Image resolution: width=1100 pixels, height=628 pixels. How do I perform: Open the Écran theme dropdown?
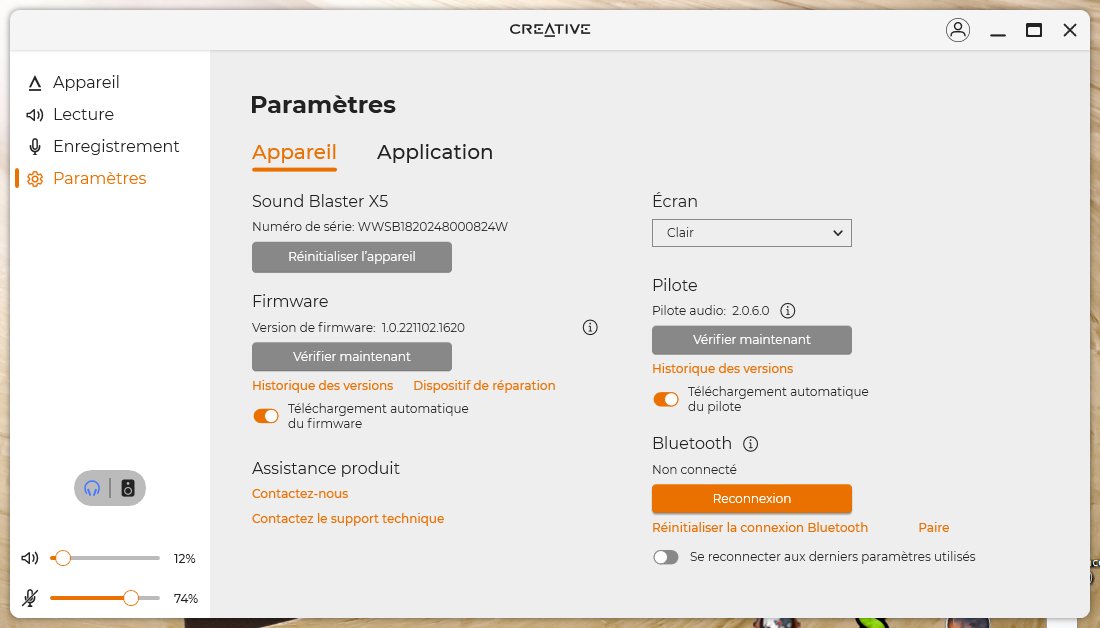point(751,233)
